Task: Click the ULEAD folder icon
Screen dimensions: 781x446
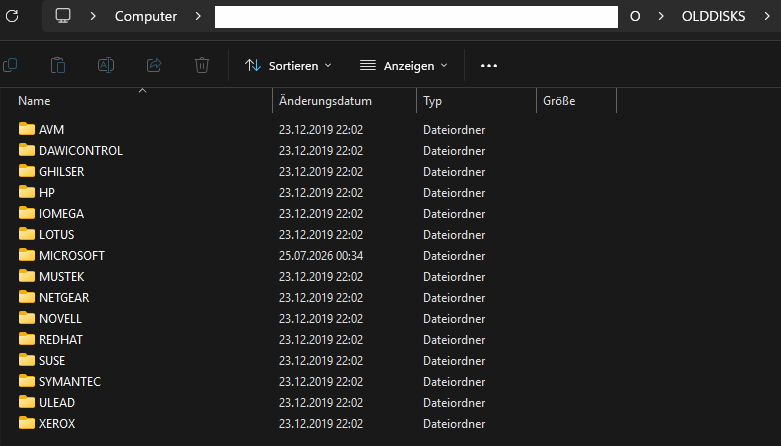Action: point(27,402)
